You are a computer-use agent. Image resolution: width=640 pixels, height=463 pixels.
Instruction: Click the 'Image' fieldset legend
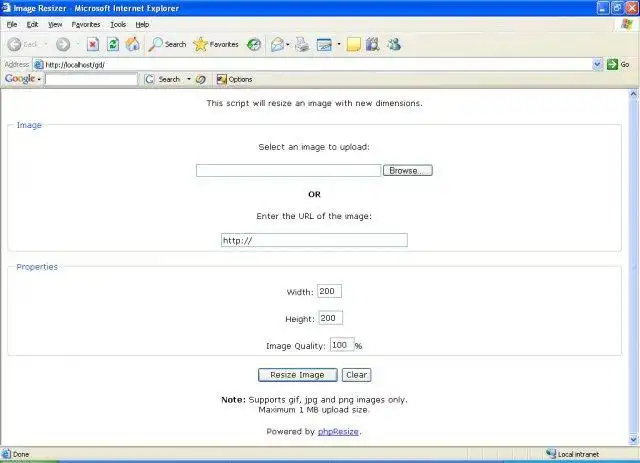click(x=29, y=125)
